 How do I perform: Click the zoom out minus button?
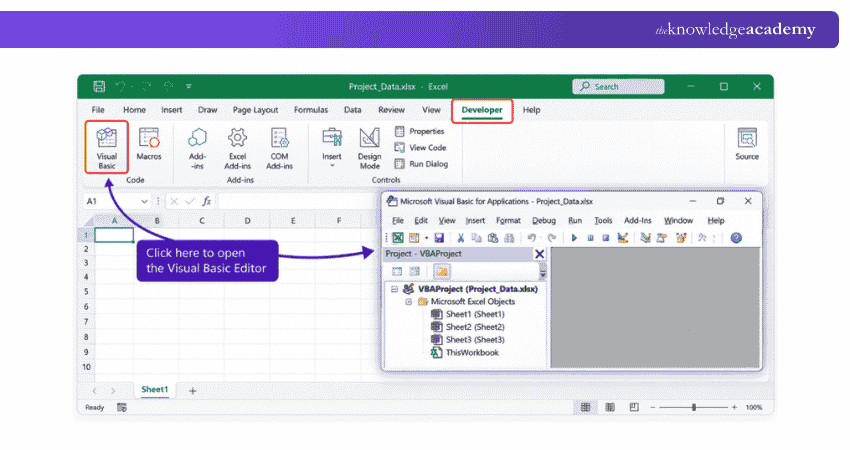click(x=653, y=407)
